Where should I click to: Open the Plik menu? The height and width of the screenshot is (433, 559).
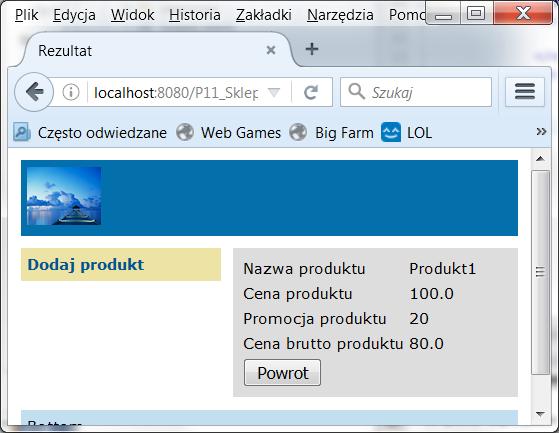[26, 15]
